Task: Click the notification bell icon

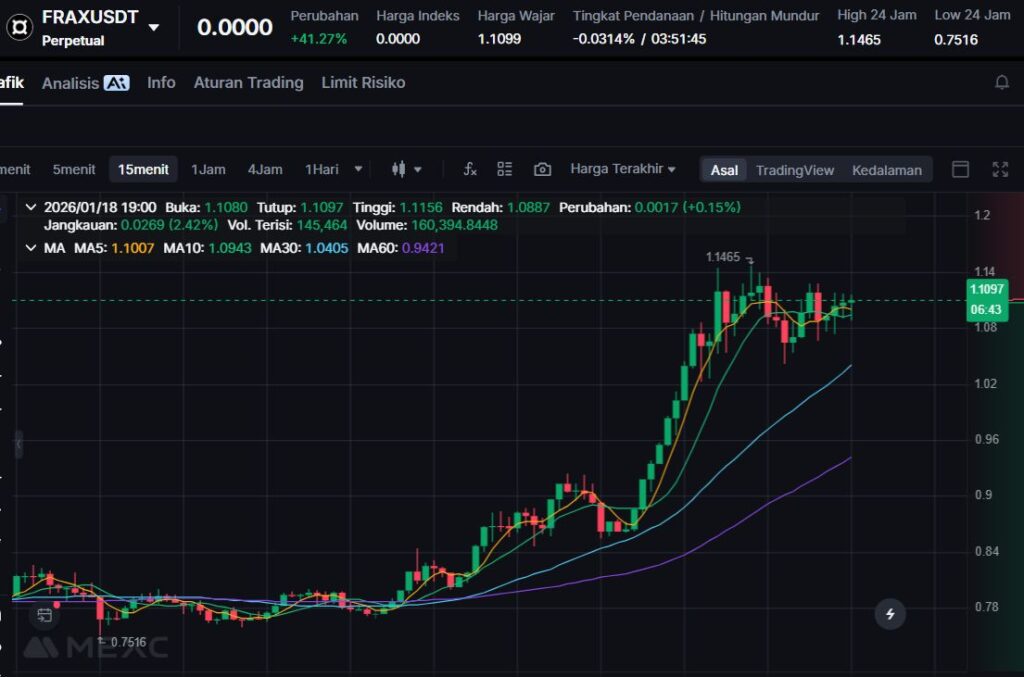Action: pos(1001,83)
